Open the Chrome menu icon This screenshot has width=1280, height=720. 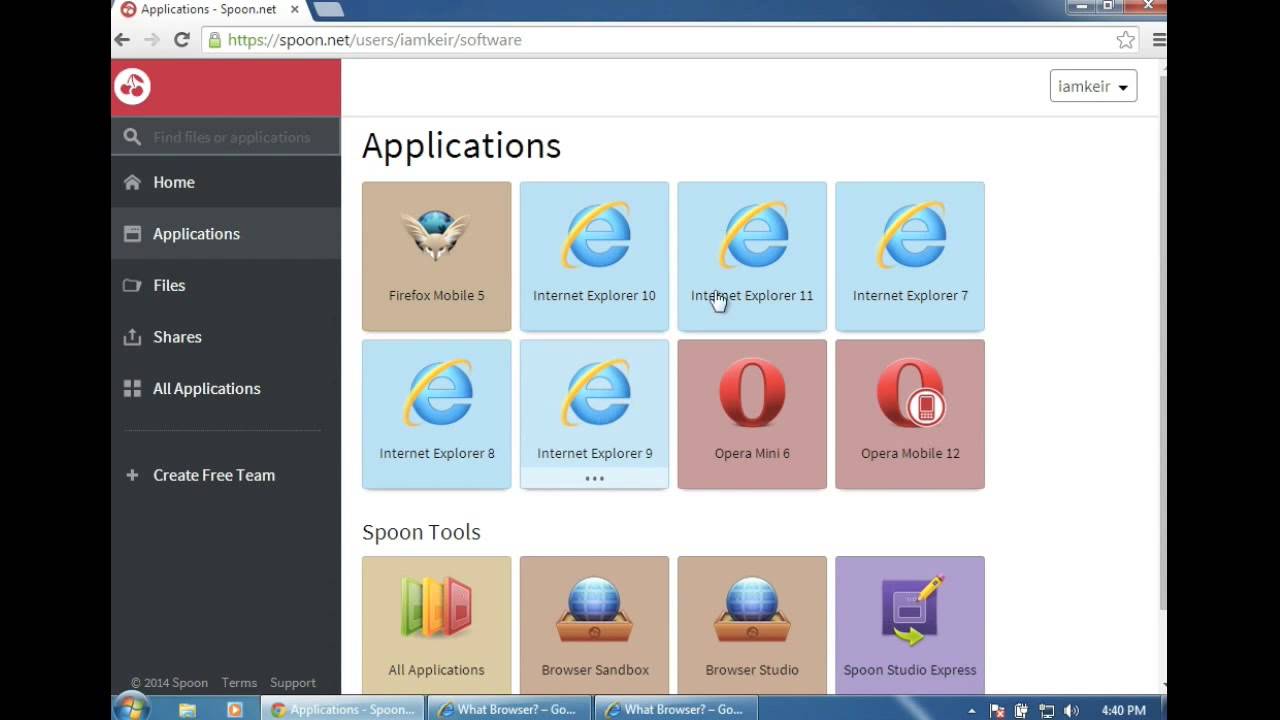click(x=1159, y=40)
